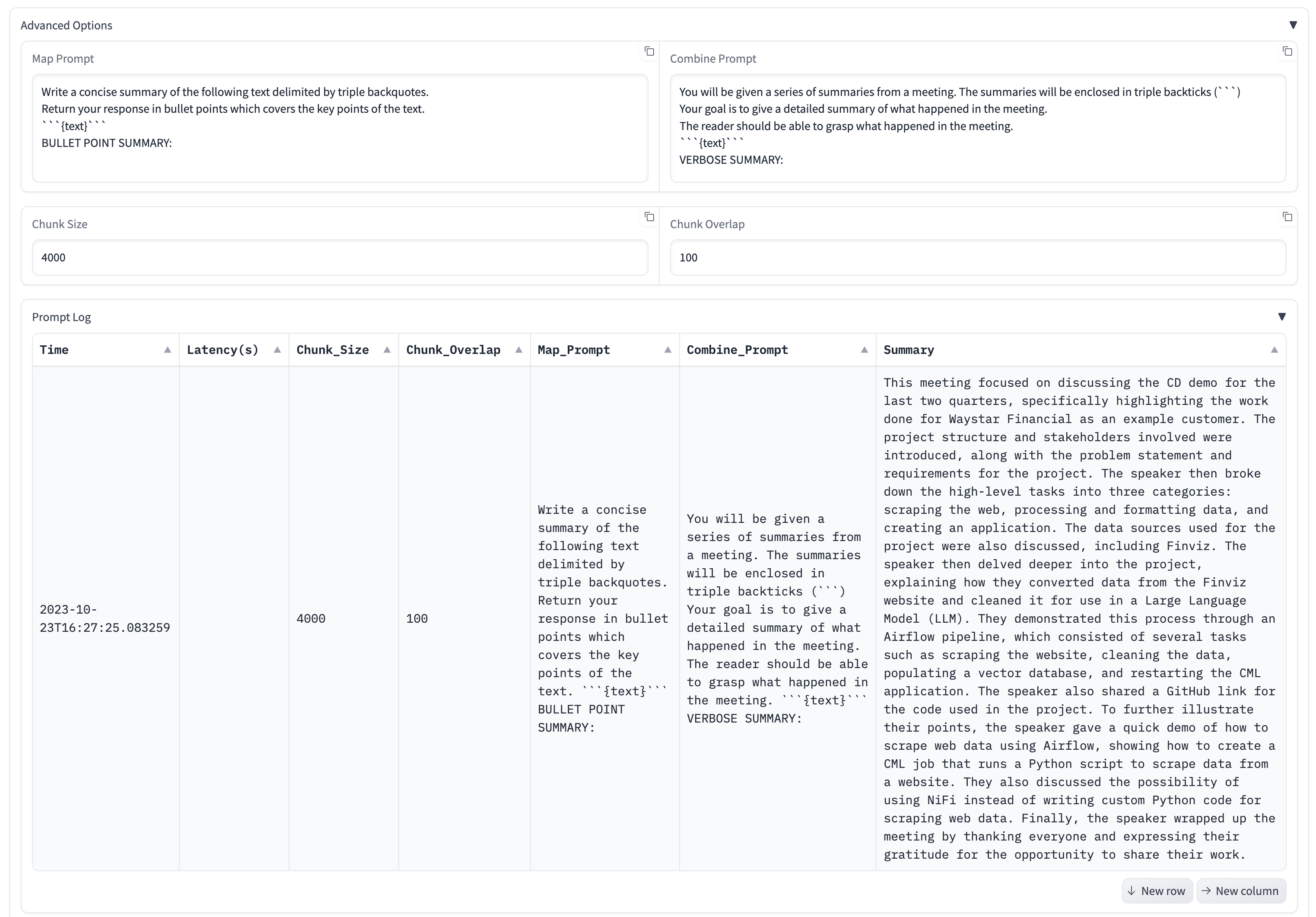Copy the Chunk Overlap value with the copy icon
This screenshot has width=1316, height=917.
coord(1287,217)
